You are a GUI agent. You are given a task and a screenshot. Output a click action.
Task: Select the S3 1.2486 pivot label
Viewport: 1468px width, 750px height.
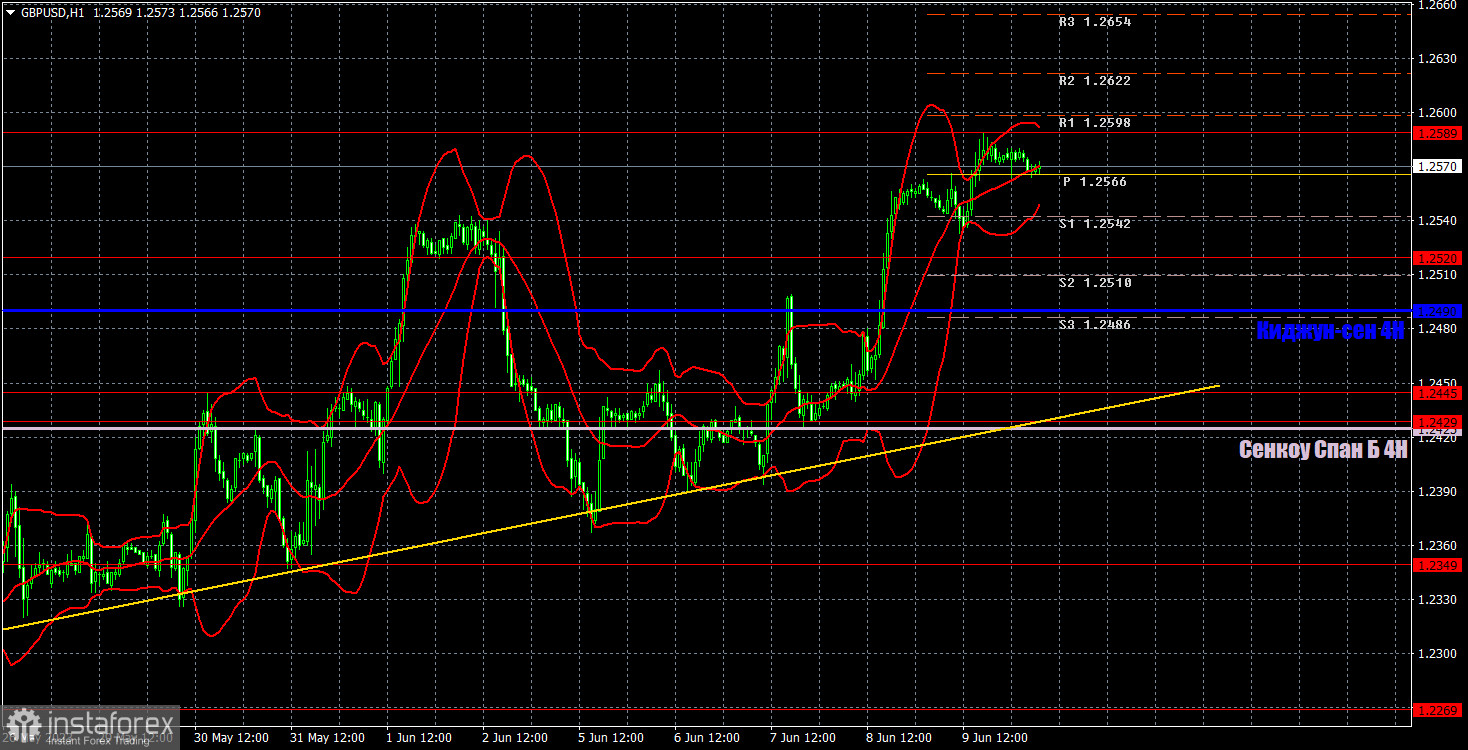click(x=1095, y=325)
